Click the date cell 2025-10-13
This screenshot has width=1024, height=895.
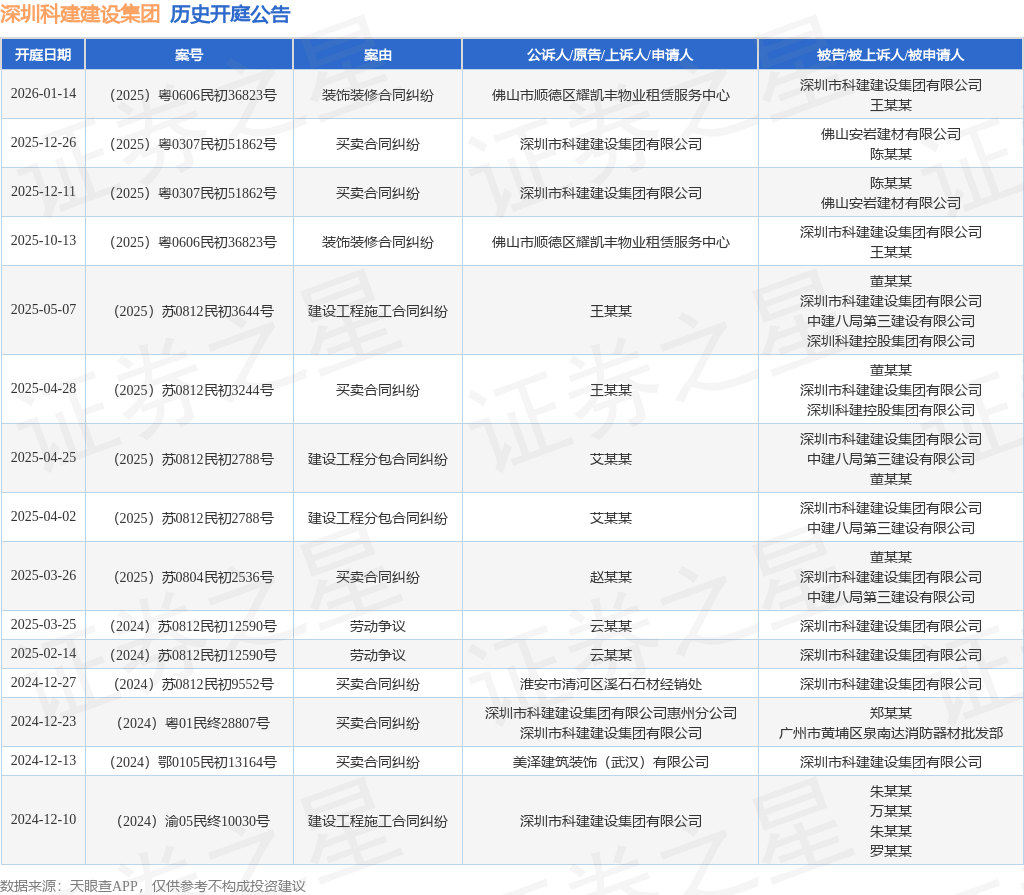pyautogui.click(x=43, y=240)
